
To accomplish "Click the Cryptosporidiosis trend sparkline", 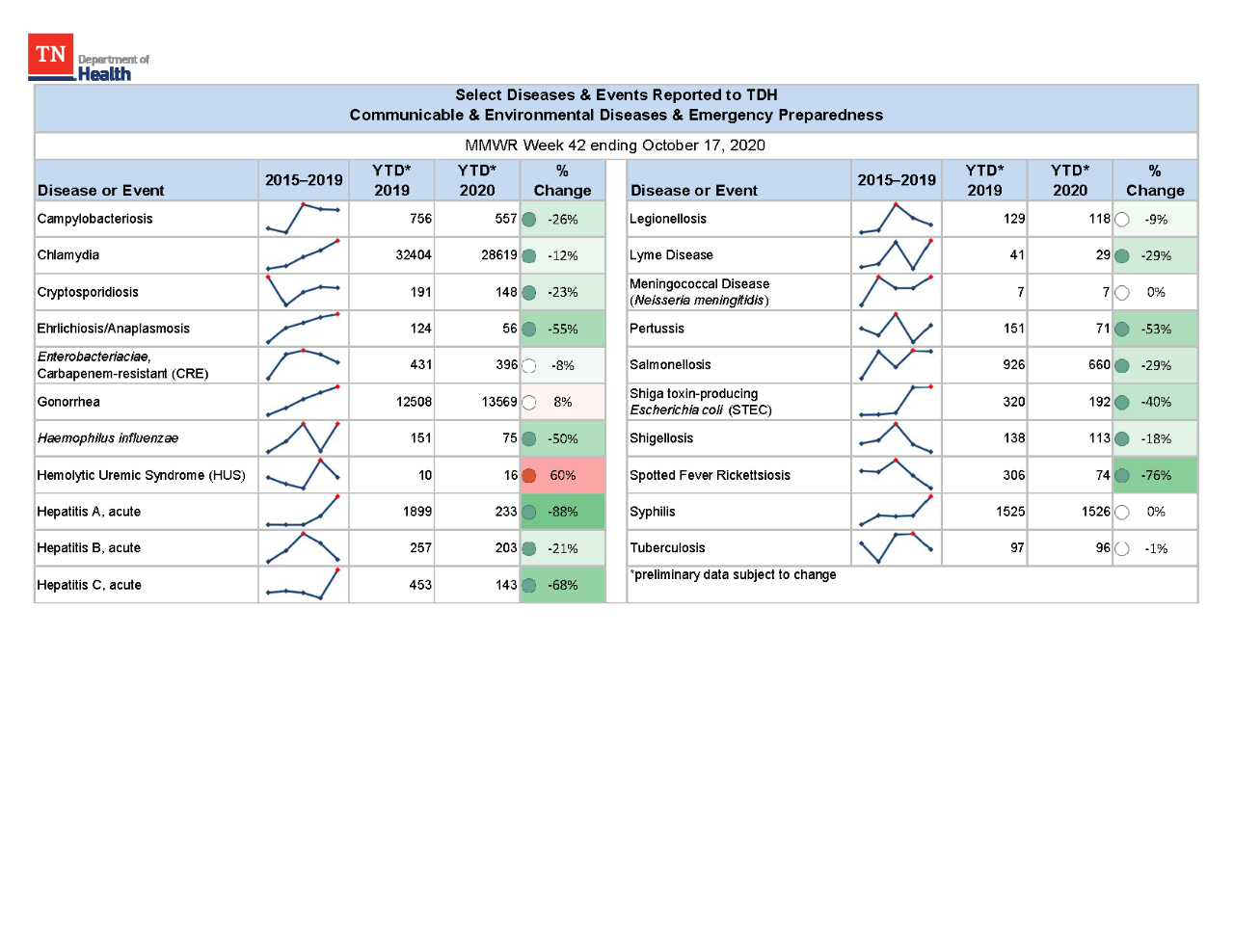I will click(303, 292).
